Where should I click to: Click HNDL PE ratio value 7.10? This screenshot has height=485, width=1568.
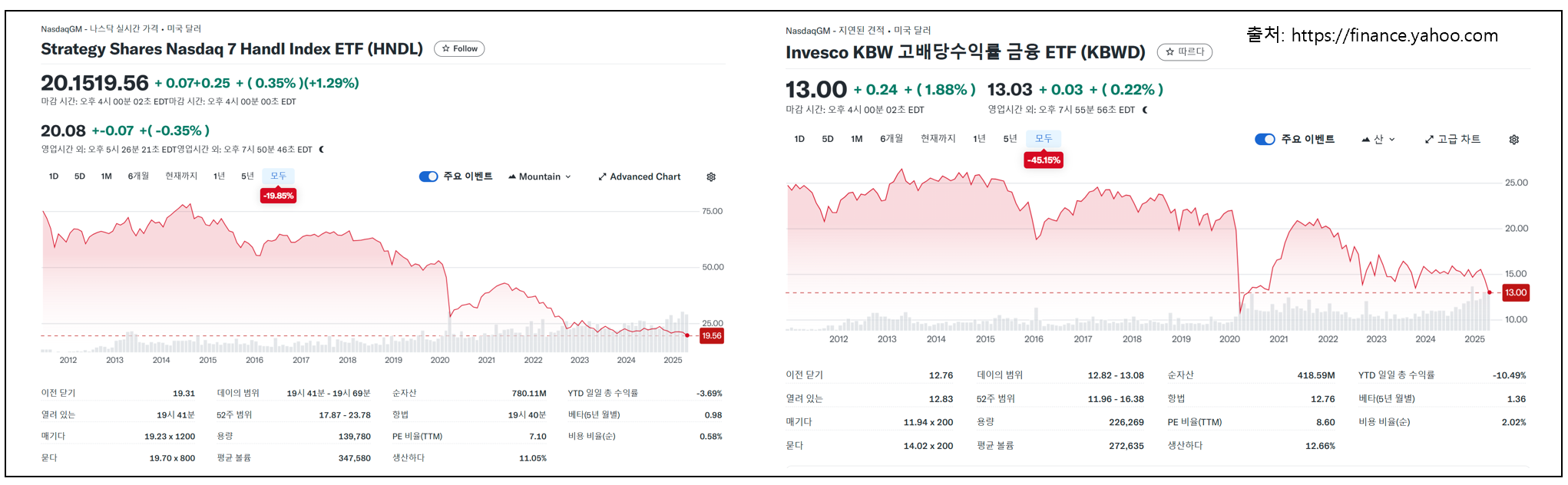[x=538, y=437]
